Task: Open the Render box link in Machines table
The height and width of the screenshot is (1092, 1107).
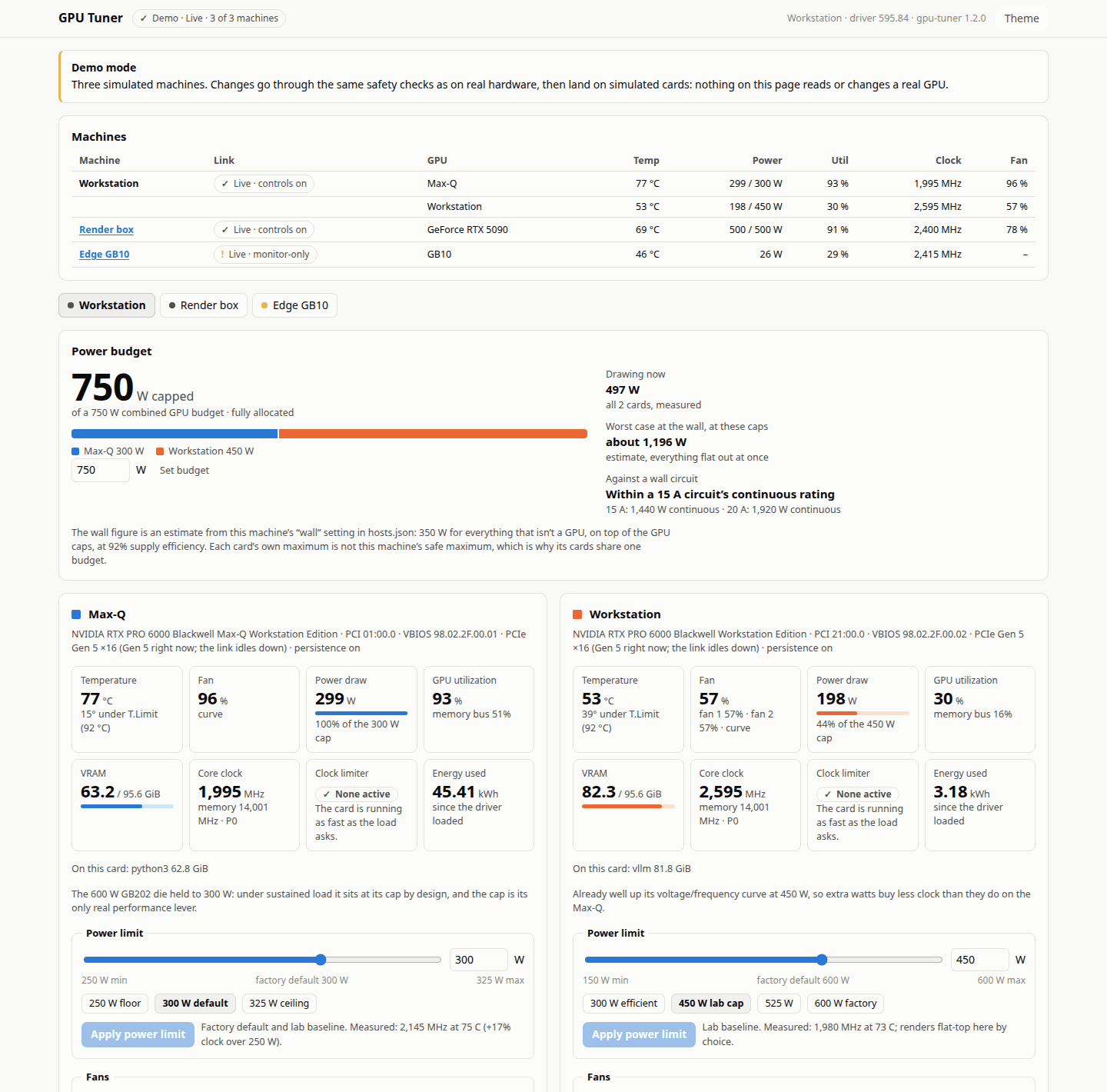Action: pyautogui.click(x=106, y=230)
